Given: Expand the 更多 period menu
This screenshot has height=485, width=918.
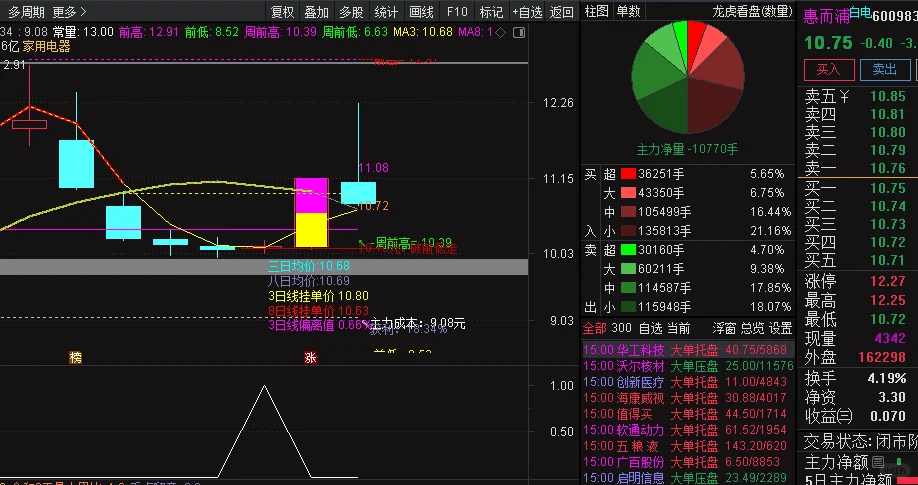Looking at the screenshot, I should (x=68, y=12).
